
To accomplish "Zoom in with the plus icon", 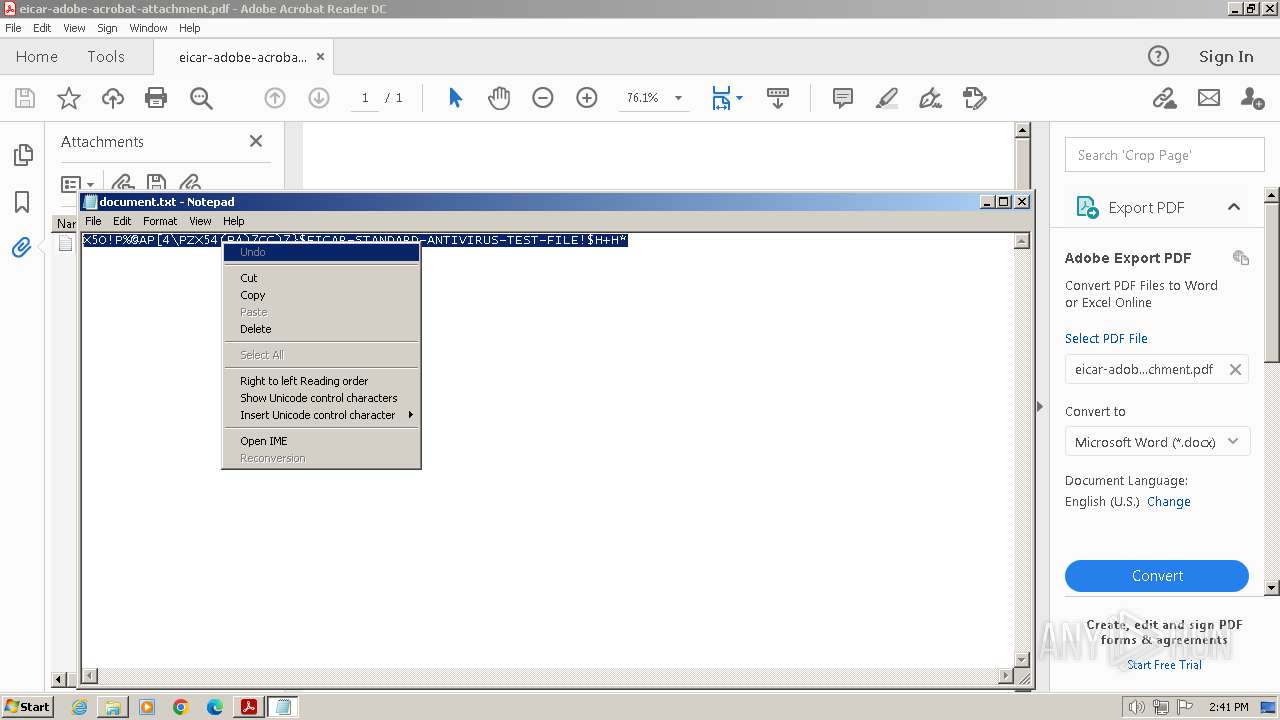I will click(x=587, y=98).
